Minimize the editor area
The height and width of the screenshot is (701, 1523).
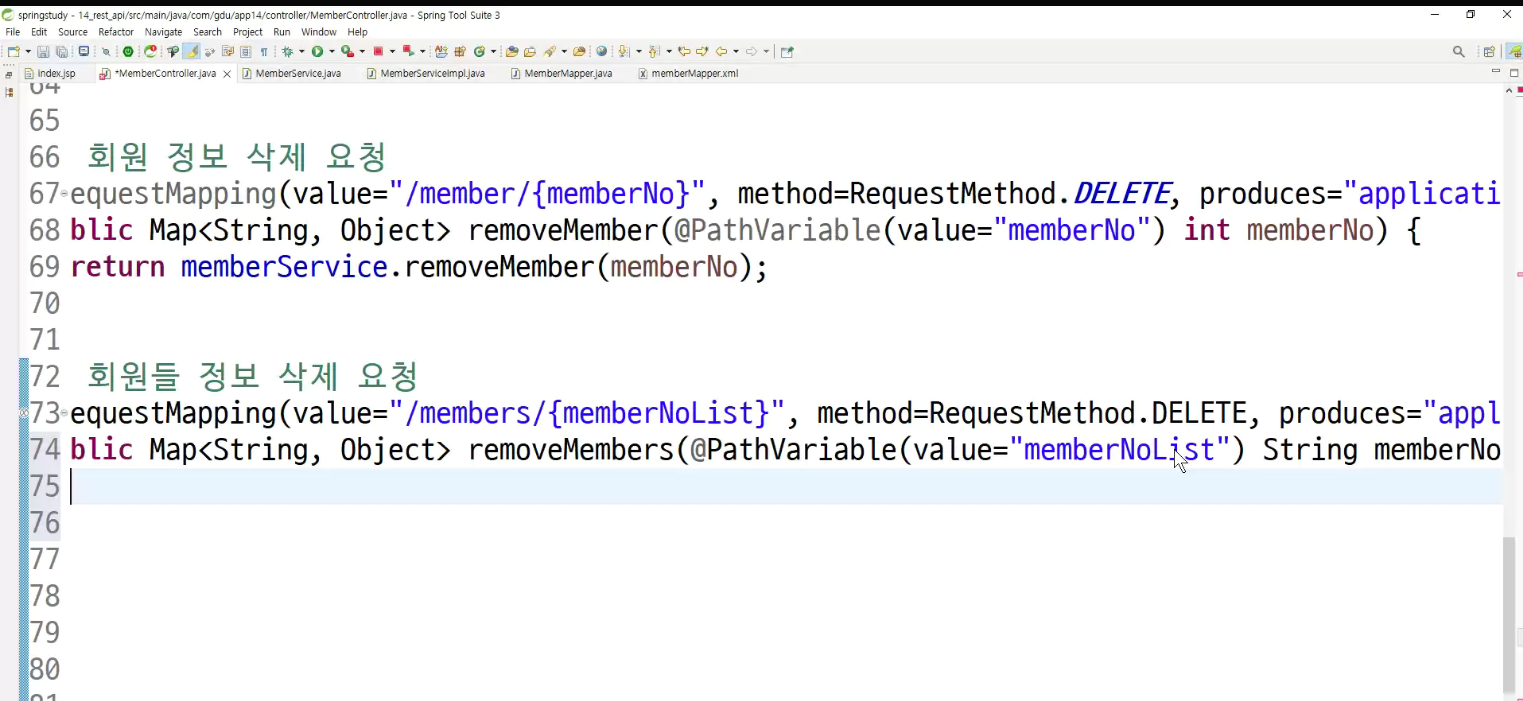pos(1496,72)
